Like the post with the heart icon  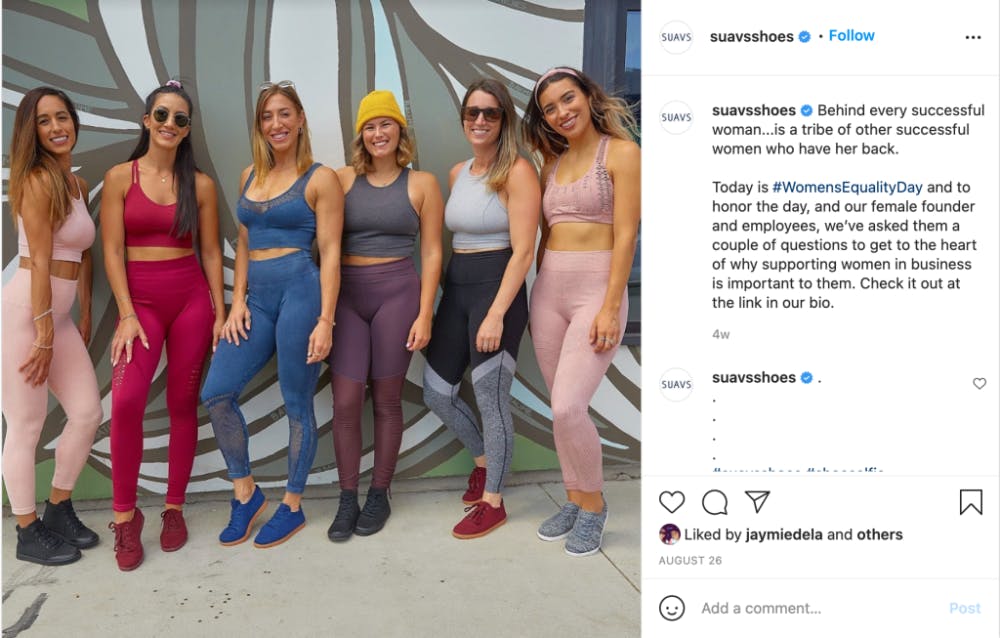(x=672, y=502)
